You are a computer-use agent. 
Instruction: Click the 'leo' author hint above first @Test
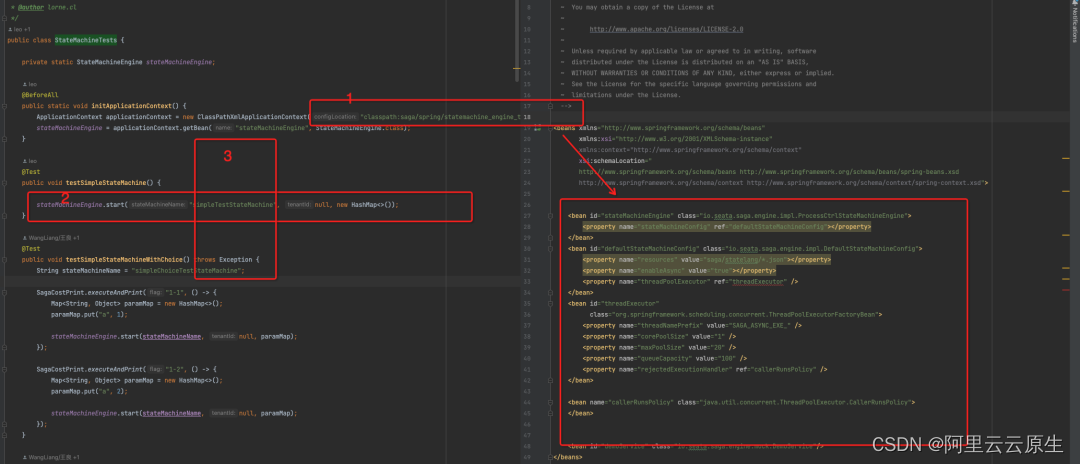[29, 161]
